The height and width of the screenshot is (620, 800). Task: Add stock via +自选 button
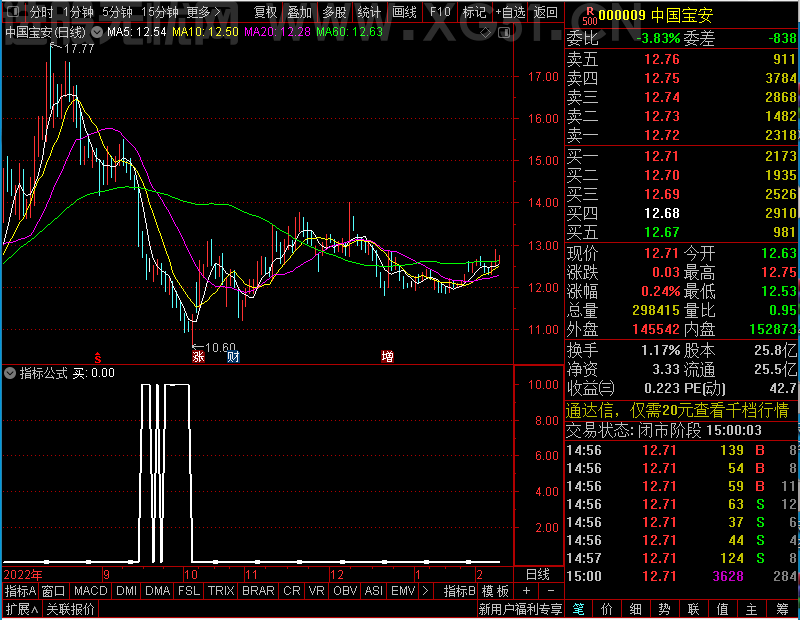point(510,12)
